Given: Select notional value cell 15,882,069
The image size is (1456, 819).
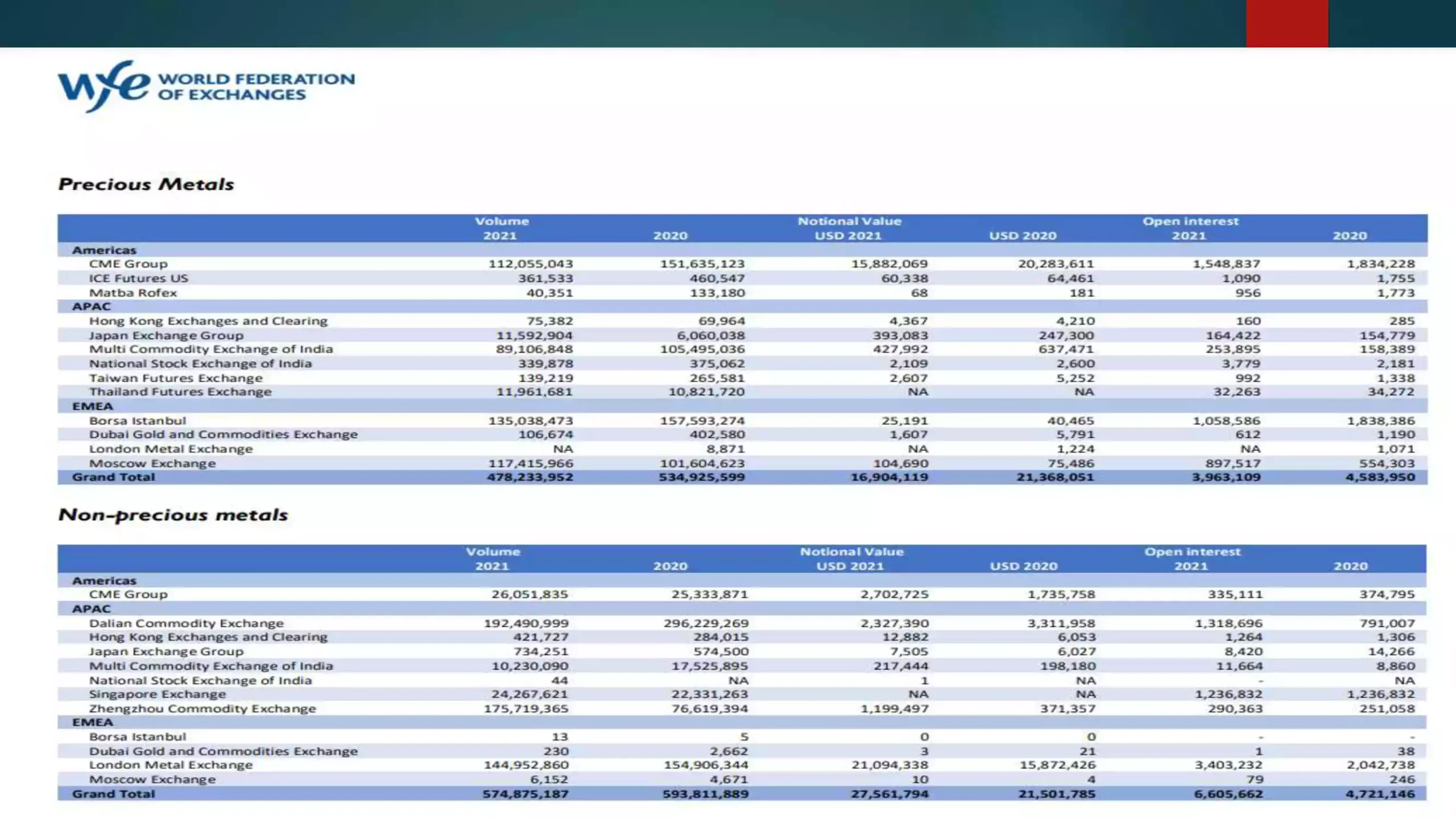Looking at the screenshot, I should 890,264.
